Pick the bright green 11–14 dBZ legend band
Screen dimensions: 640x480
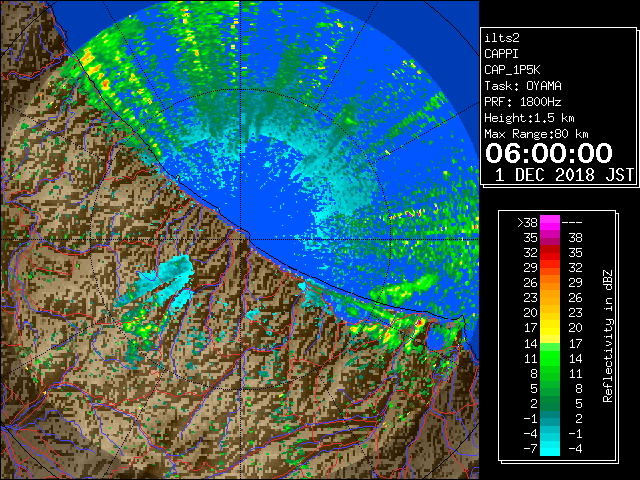click(550, 358)
